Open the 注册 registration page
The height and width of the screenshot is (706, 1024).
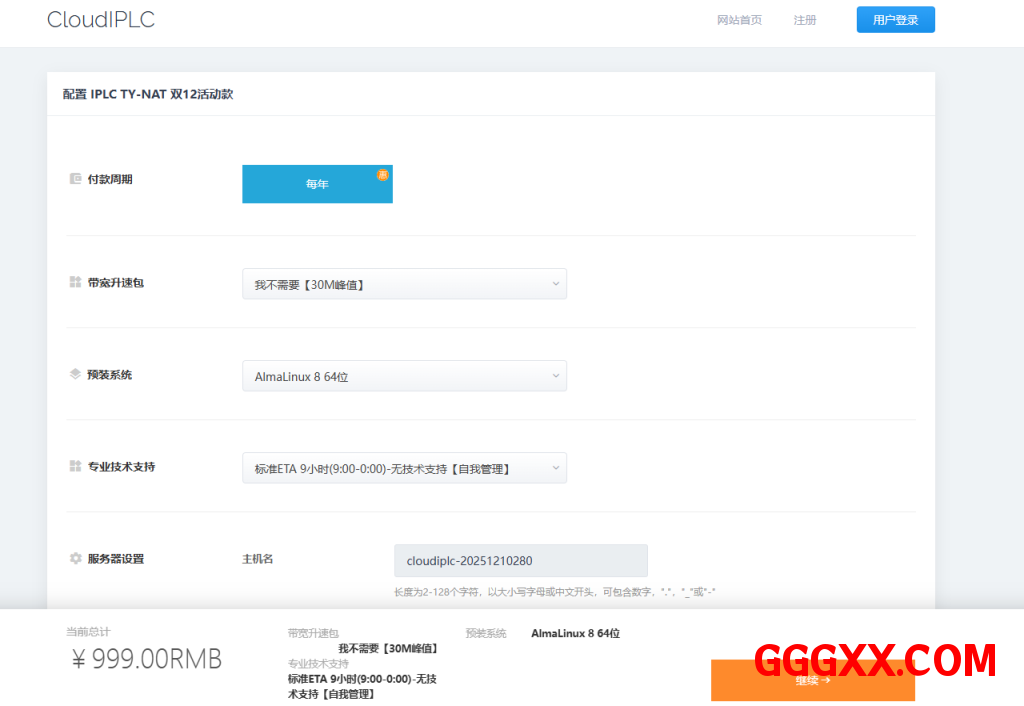point(804,20)
